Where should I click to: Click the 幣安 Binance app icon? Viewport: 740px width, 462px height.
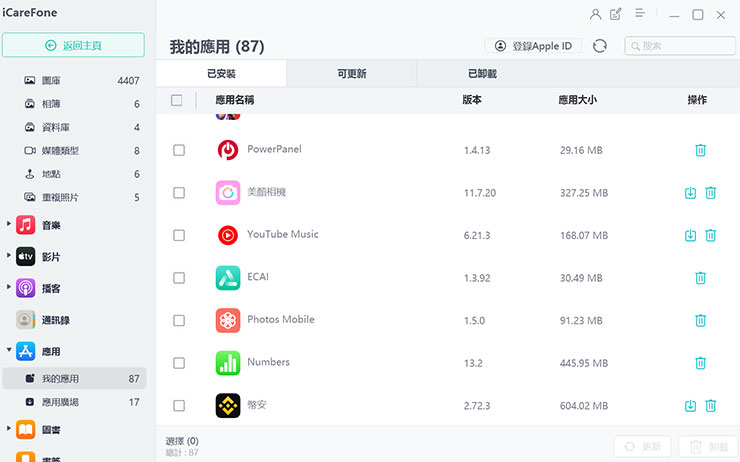[228, 405]
